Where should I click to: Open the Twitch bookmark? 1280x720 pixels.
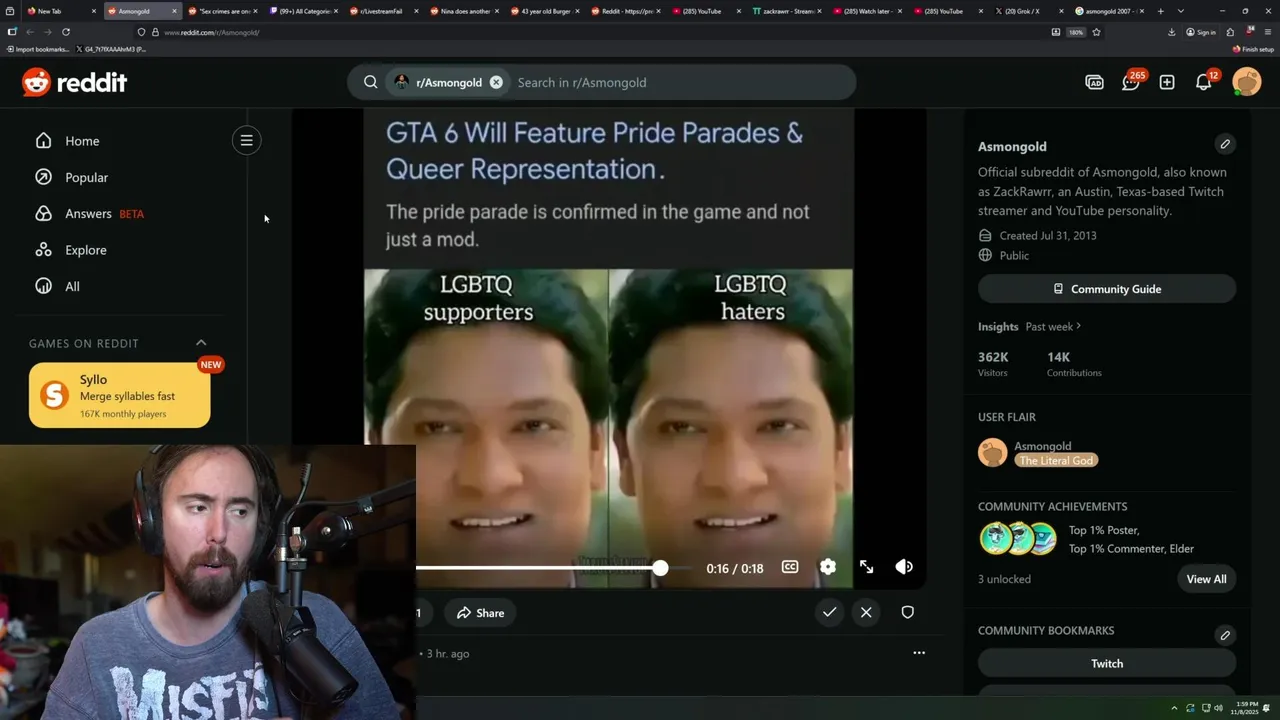(x=1107, y=663)
